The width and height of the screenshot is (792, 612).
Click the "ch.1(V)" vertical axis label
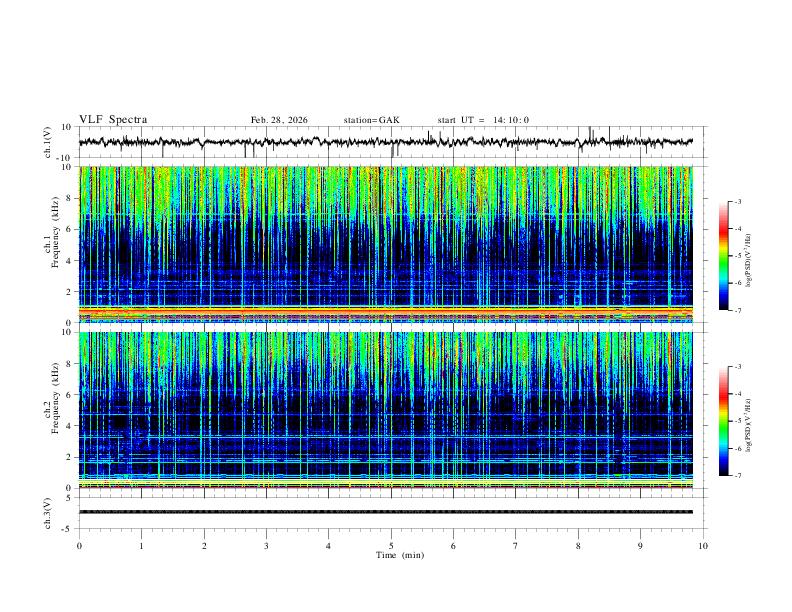click(48, 142)
